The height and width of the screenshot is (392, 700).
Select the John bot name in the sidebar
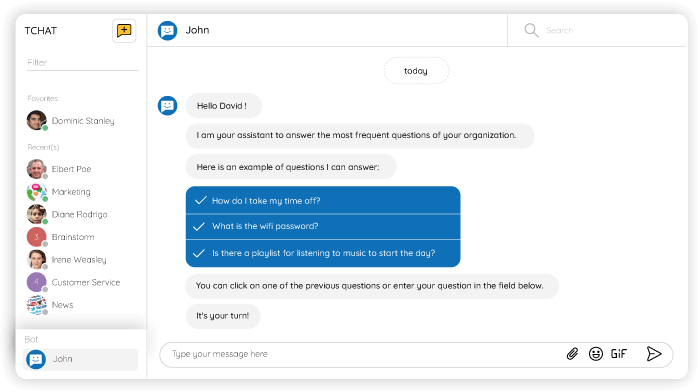click(62, 359)
